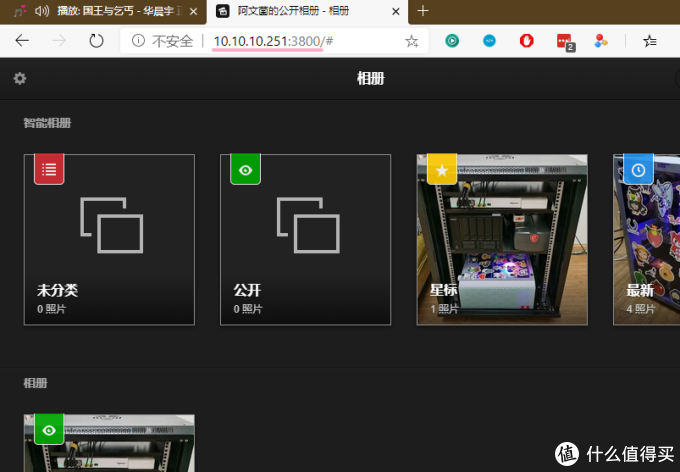Click the blue clock badge on 最新 album
680x472 pixels.
point(638,169)
